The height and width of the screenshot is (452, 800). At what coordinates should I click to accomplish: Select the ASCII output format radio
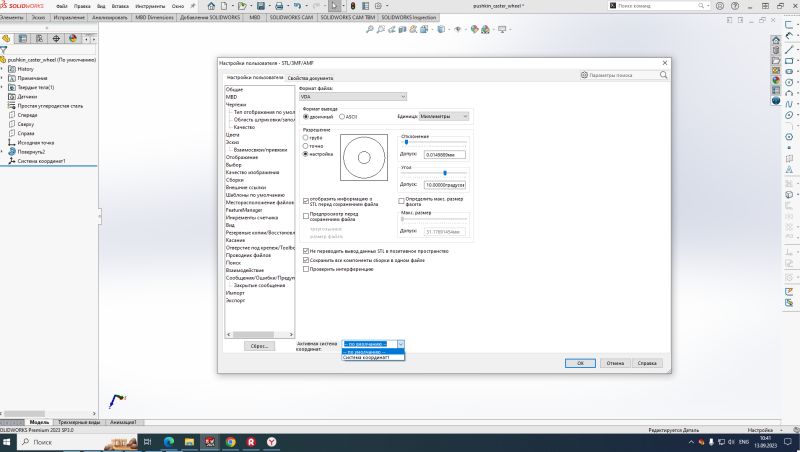pos(342,117)
